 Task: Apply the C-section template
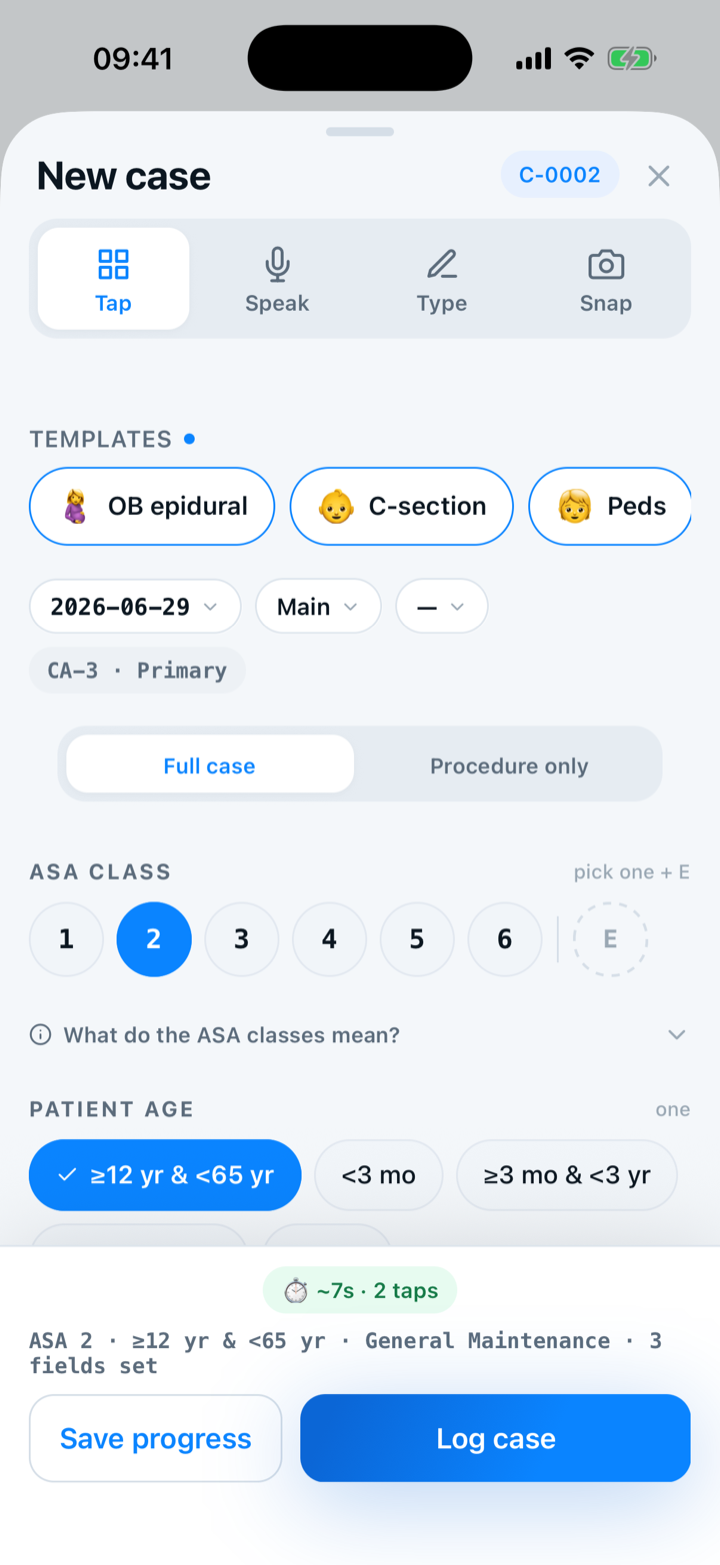point(401,506)
